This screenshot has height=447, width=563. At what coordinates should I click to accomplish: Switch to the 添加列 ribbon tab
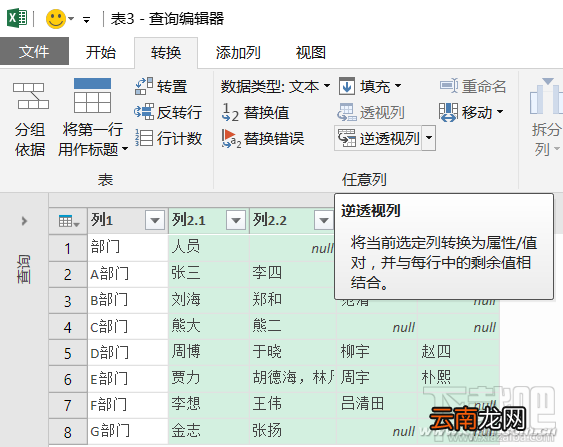[x=238, y=53]
